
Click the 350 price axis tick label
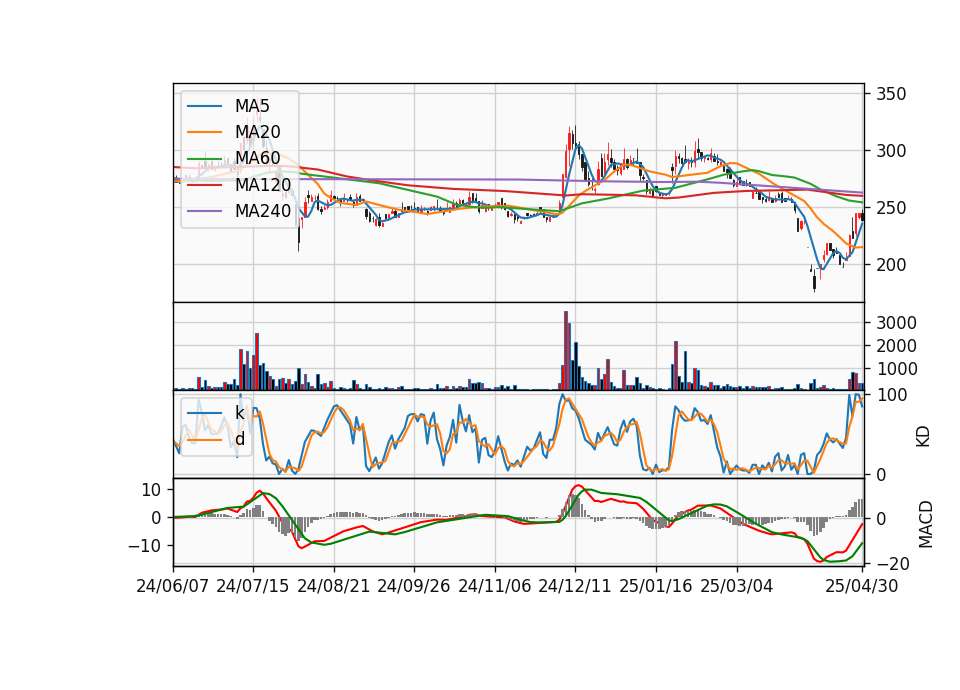(891, 94)
